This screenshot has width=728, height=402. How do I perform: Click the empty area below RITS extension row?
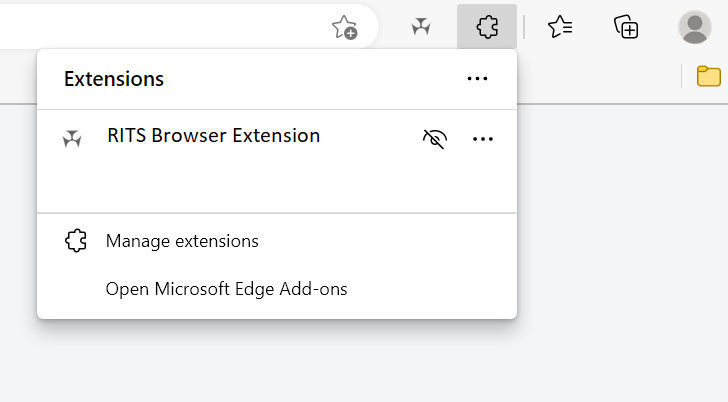(x=276, y=185)
